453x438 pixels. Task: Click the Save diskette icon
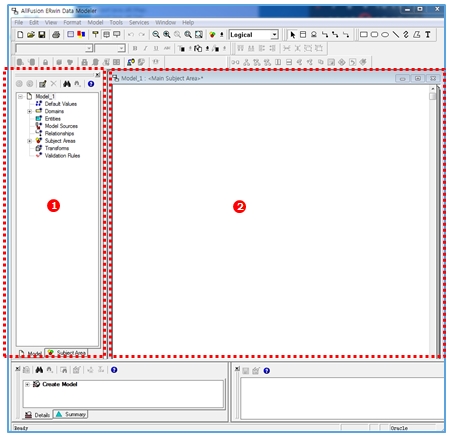[x=42, y=35]
